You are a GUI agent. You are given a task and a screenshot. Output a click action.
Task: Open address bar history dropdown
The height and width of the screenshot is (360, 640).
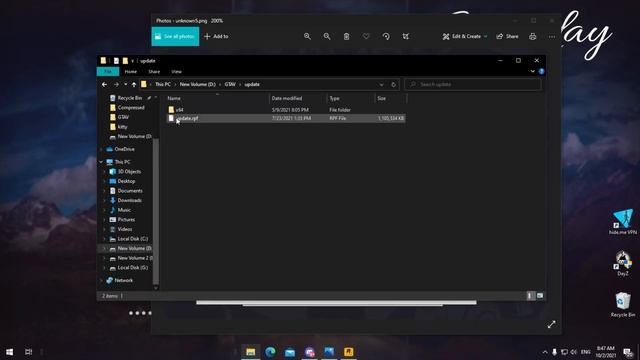381,84
